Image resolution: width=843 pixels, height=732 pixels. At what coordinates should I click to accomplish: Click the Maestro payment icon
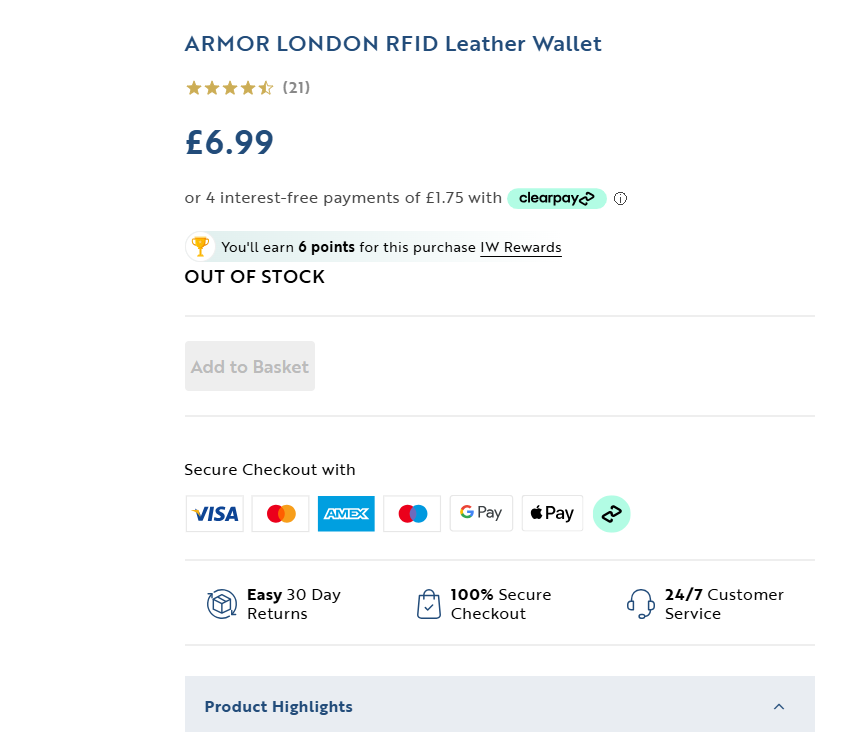click(x=412, y=514)
